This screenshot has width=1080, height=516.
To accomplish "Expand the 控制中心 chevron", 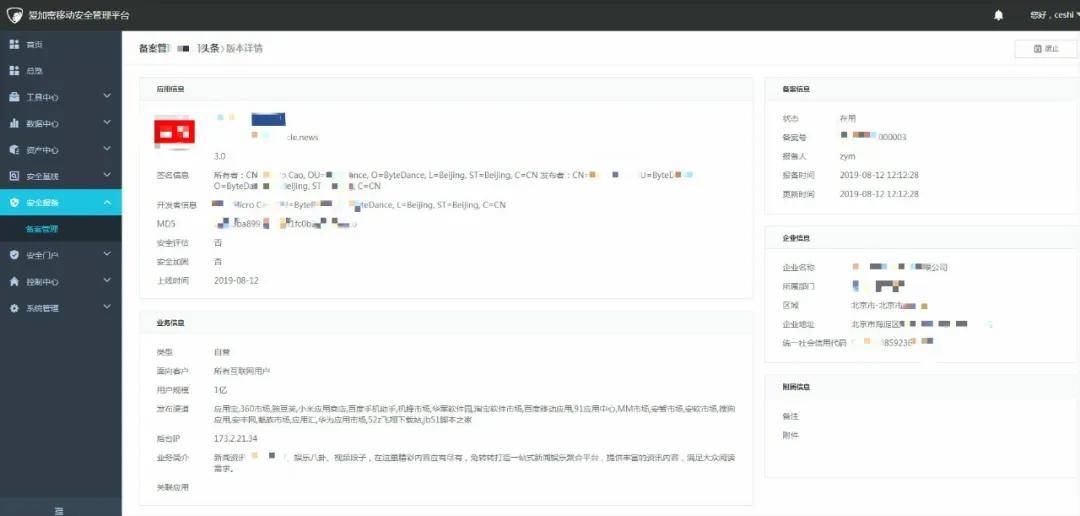I will (x=107, y=281).
